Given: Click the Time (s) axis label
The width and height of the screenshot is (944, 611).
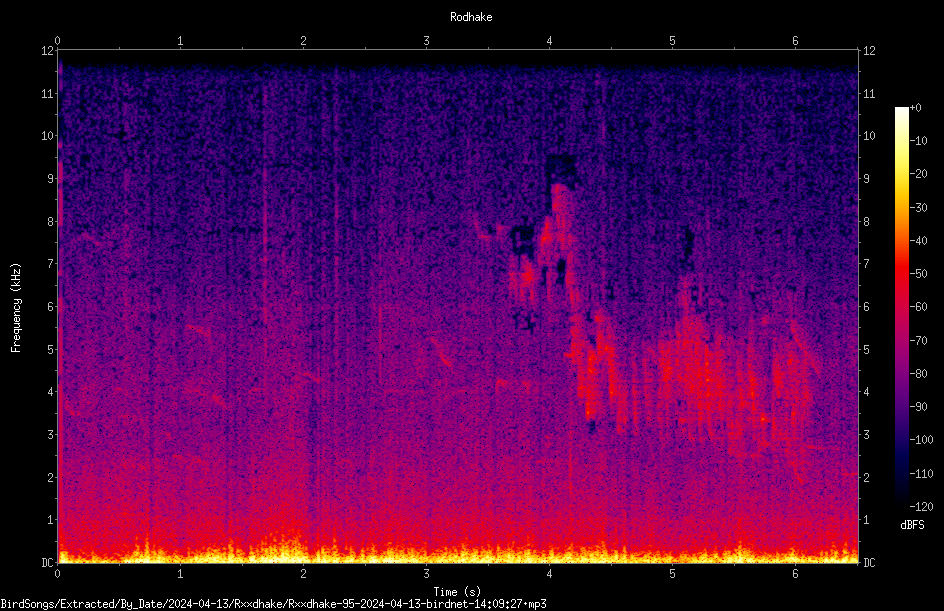Looking at the screenshot, I should (x=457, y=592).
